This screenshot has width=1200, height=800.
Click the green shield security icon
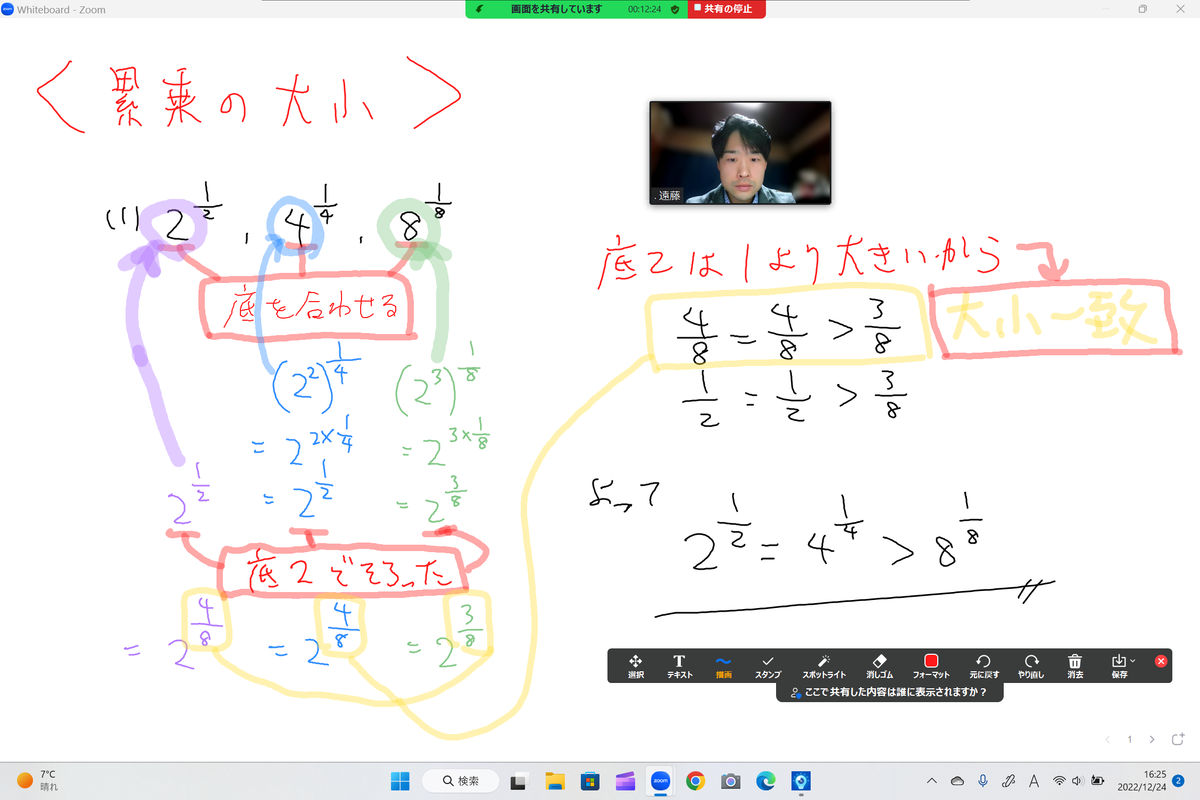pos(675,9)
